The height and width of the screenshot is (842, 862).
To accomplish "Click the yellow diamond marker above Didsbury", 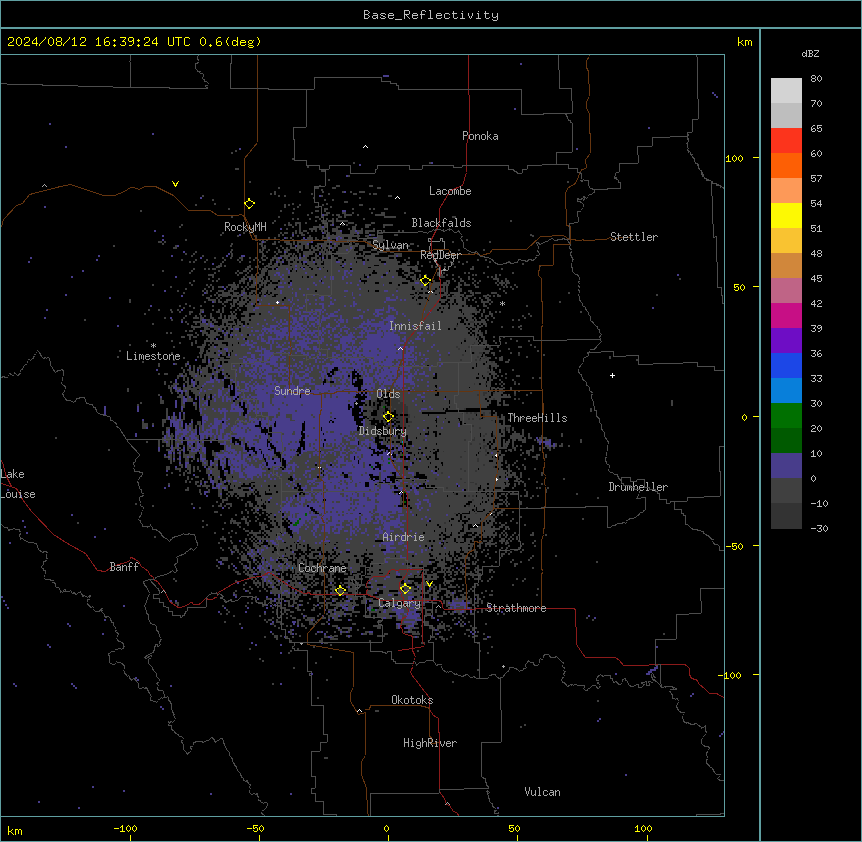I will tap(389, 417).
